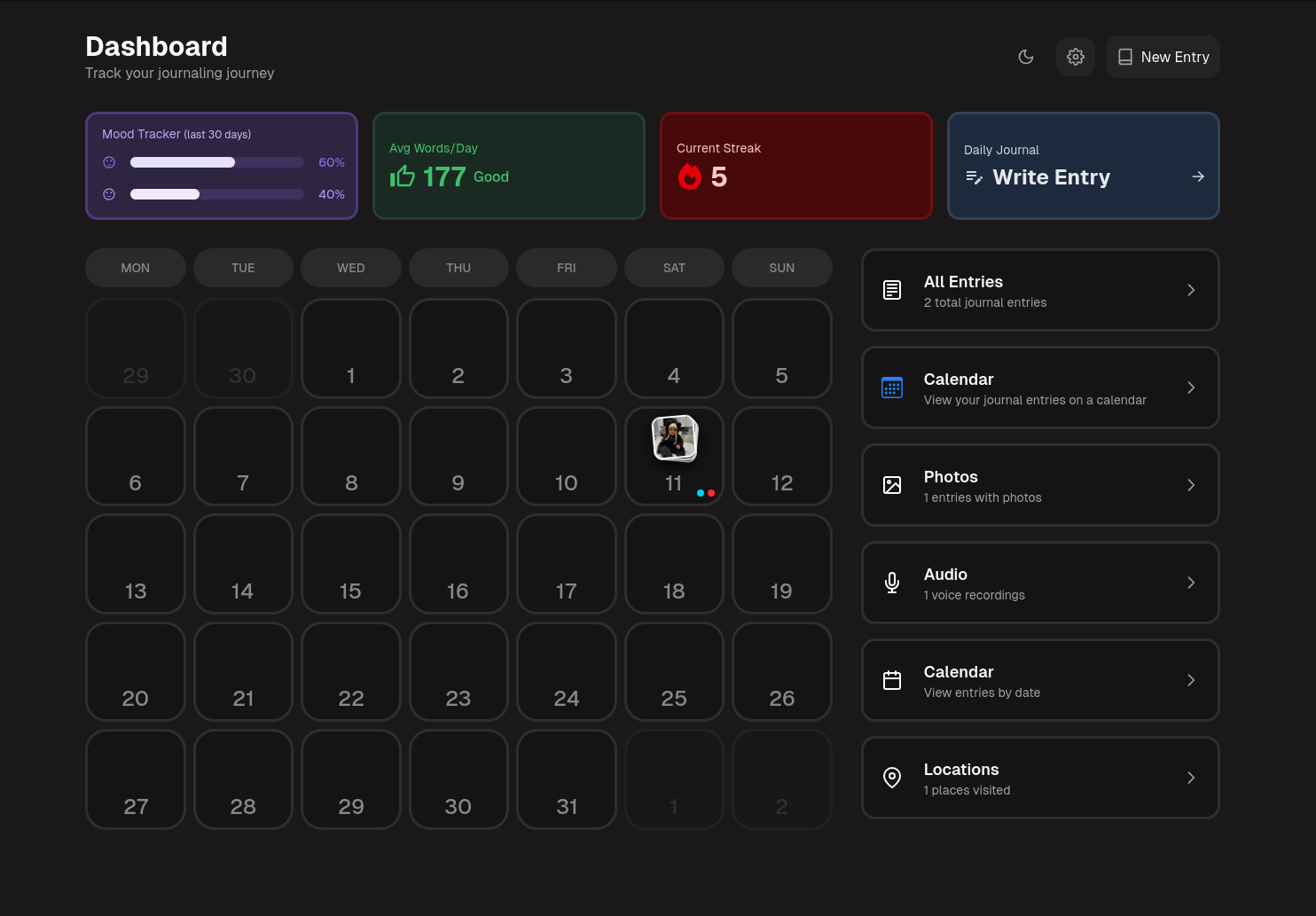Open the Photos entries link
Screen dimensions: 1316x916
1040,485
